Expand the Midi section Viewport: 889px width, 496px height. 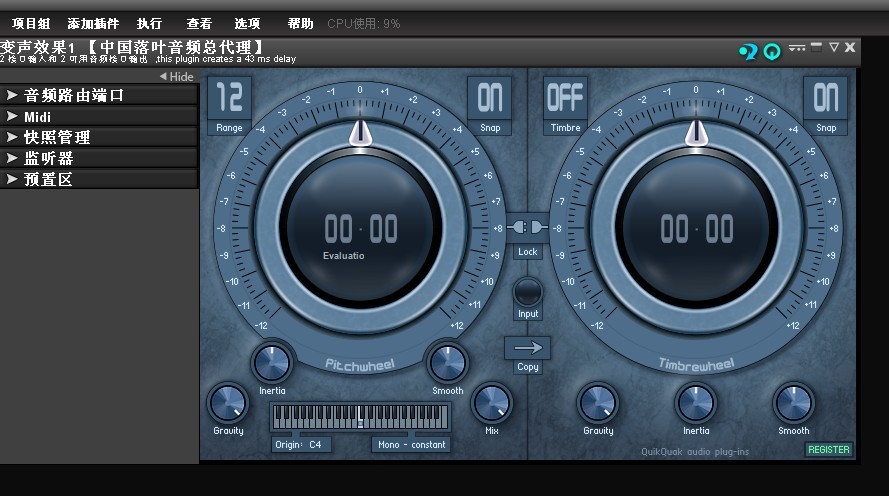point(99,116)
